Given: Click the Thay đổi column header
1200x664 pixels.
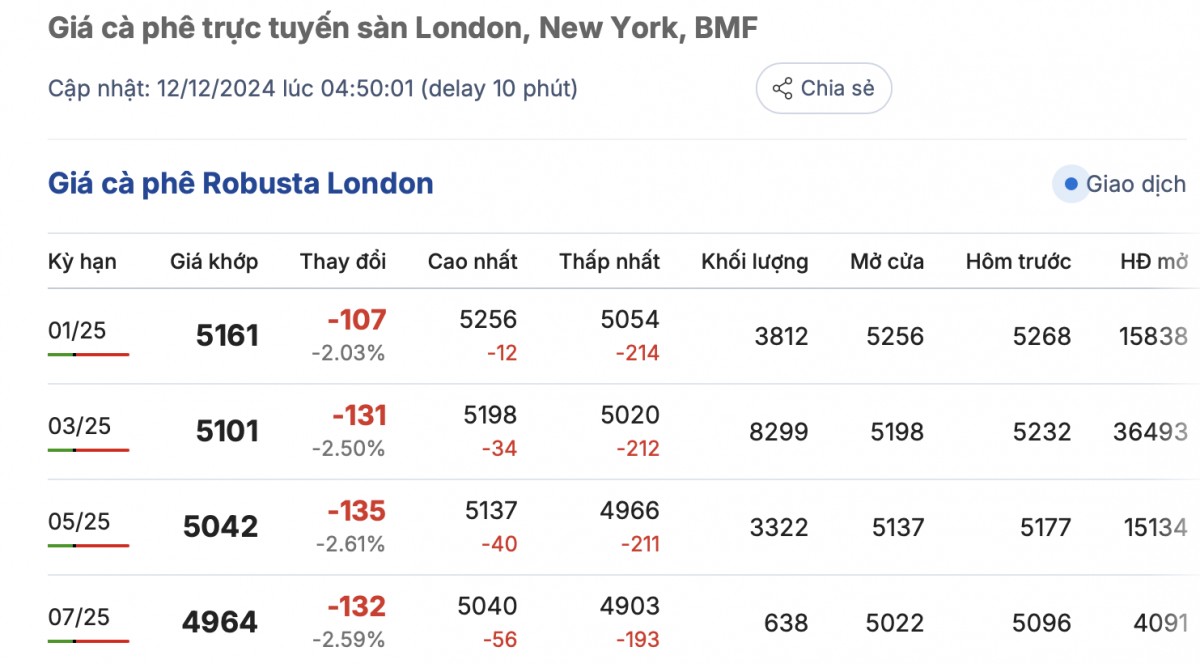Looking at the screenshot, I should coord(343,262).
